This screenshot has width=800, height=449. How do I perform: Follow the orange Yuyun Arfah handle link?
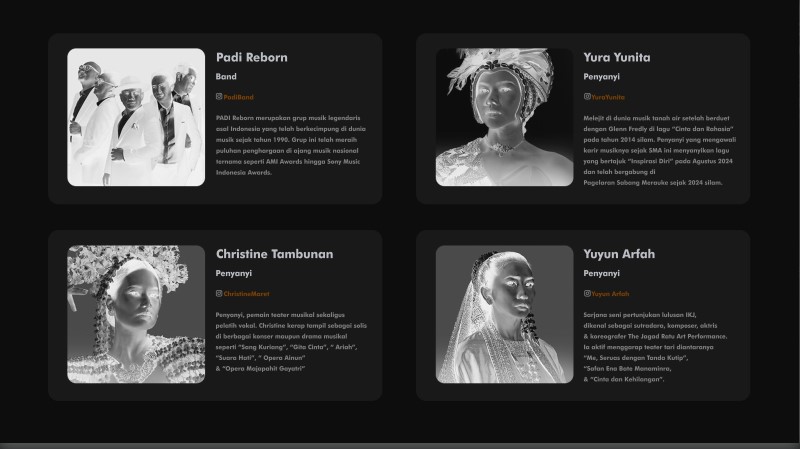pos(610,294)
